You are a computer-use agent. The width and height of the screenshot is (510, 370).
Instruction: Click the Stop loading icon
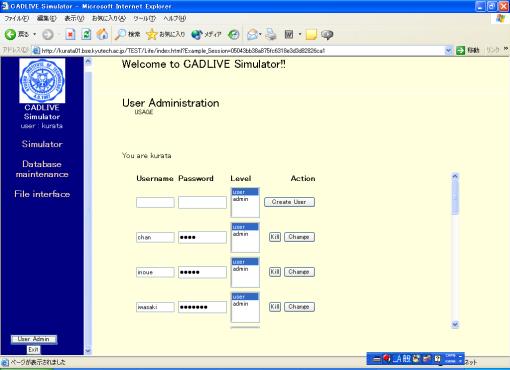tap(70, 34)
